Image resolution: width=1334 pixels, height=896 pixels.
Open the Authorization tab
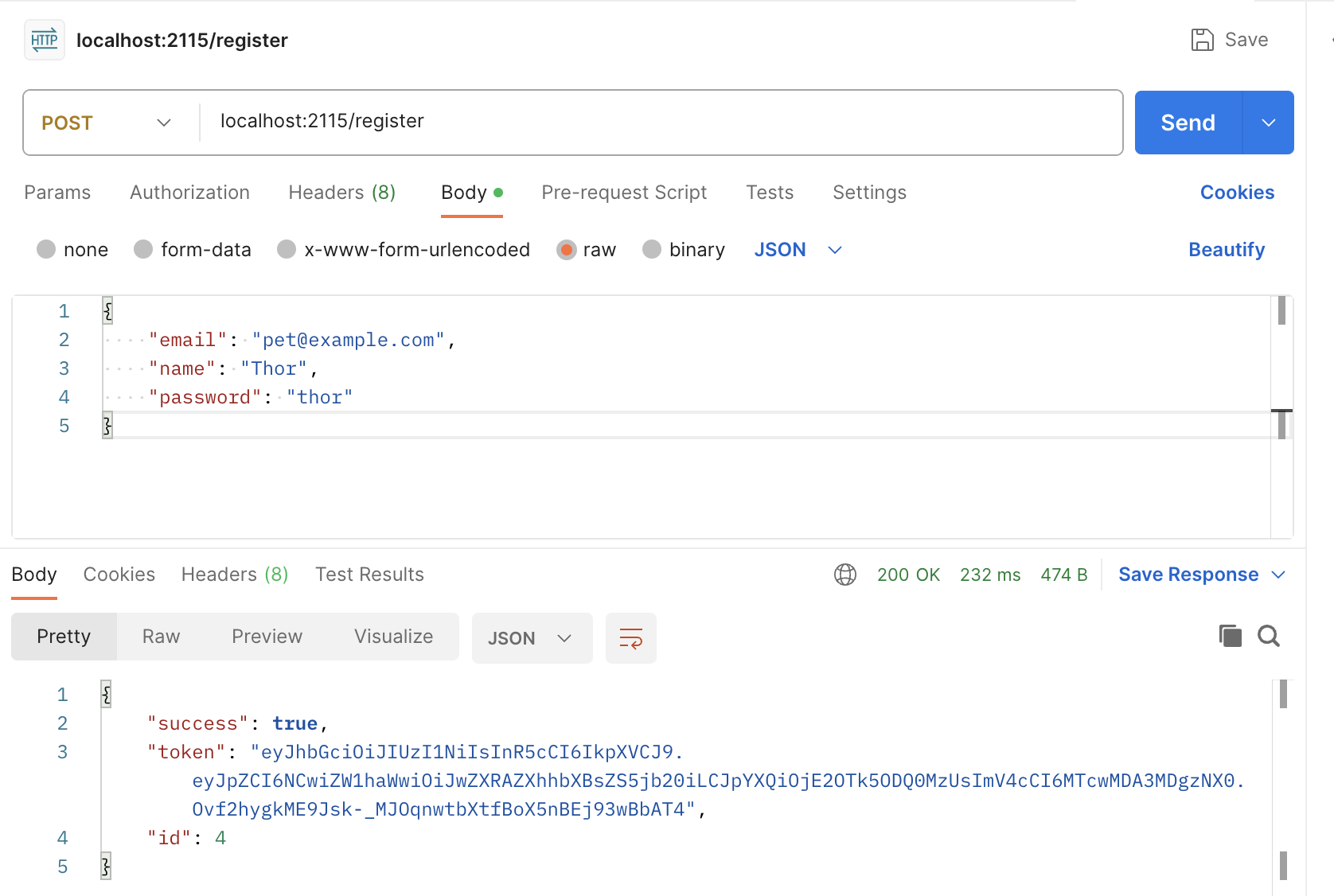pos(189,193)
